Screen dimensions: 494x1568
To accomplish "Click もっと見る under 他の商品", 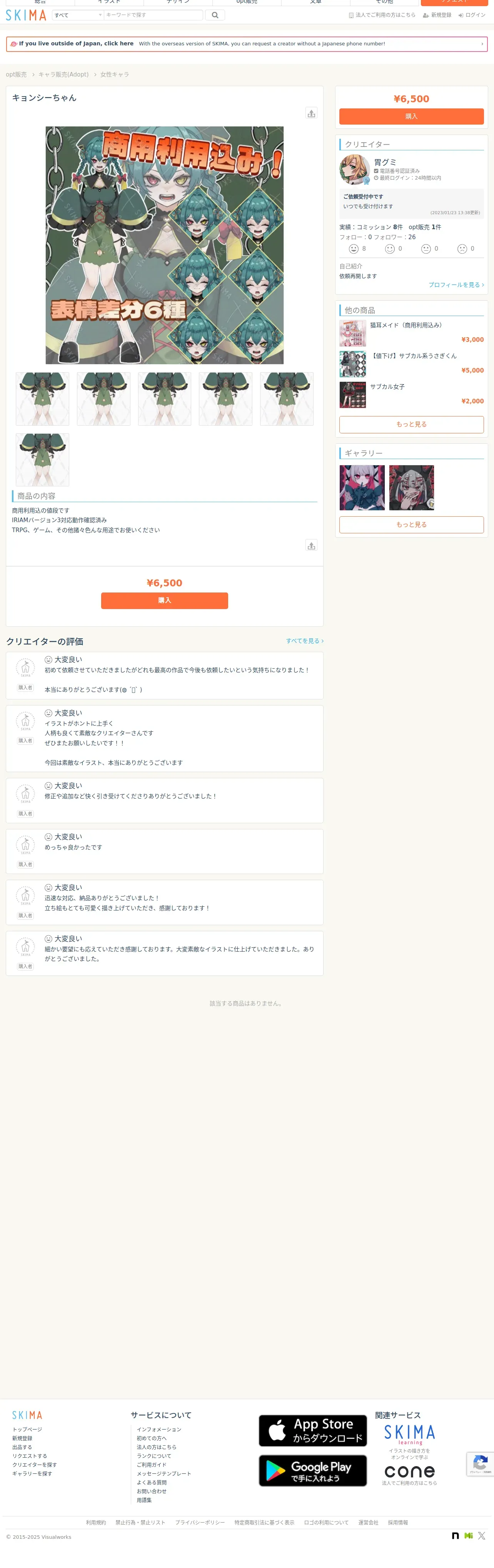I will click(x=411, y=424).
